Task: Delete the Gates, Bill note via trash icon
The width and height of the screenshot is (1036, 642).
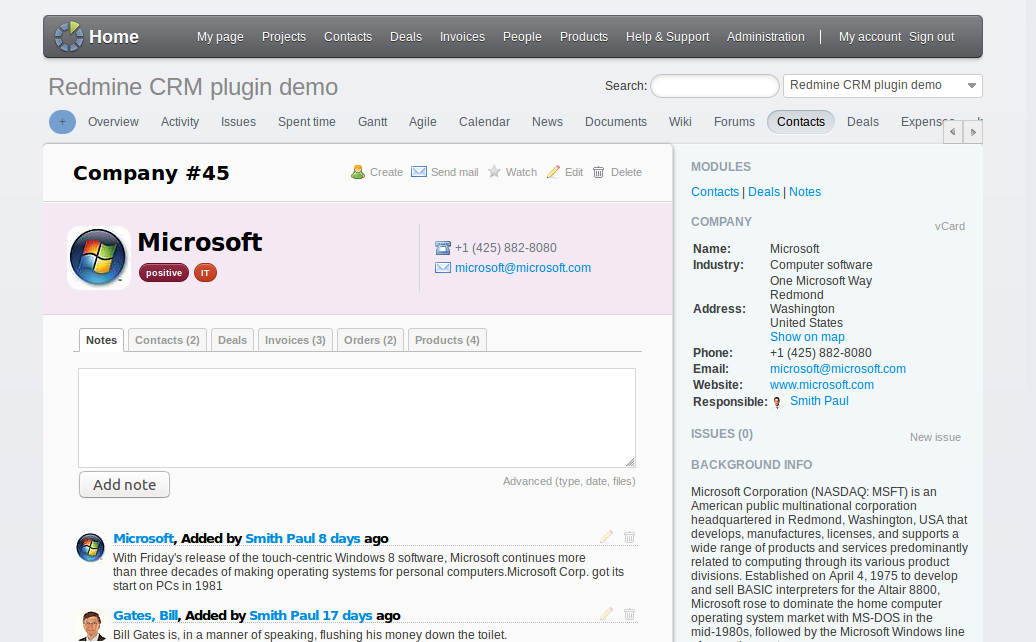Action: click(629, 614)
